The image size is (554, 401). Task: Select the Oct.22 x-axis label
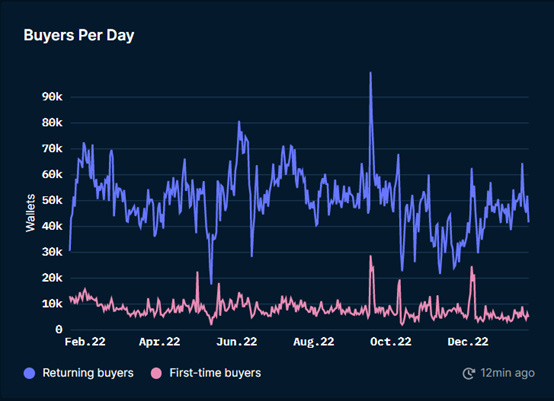tap(391, 342)
